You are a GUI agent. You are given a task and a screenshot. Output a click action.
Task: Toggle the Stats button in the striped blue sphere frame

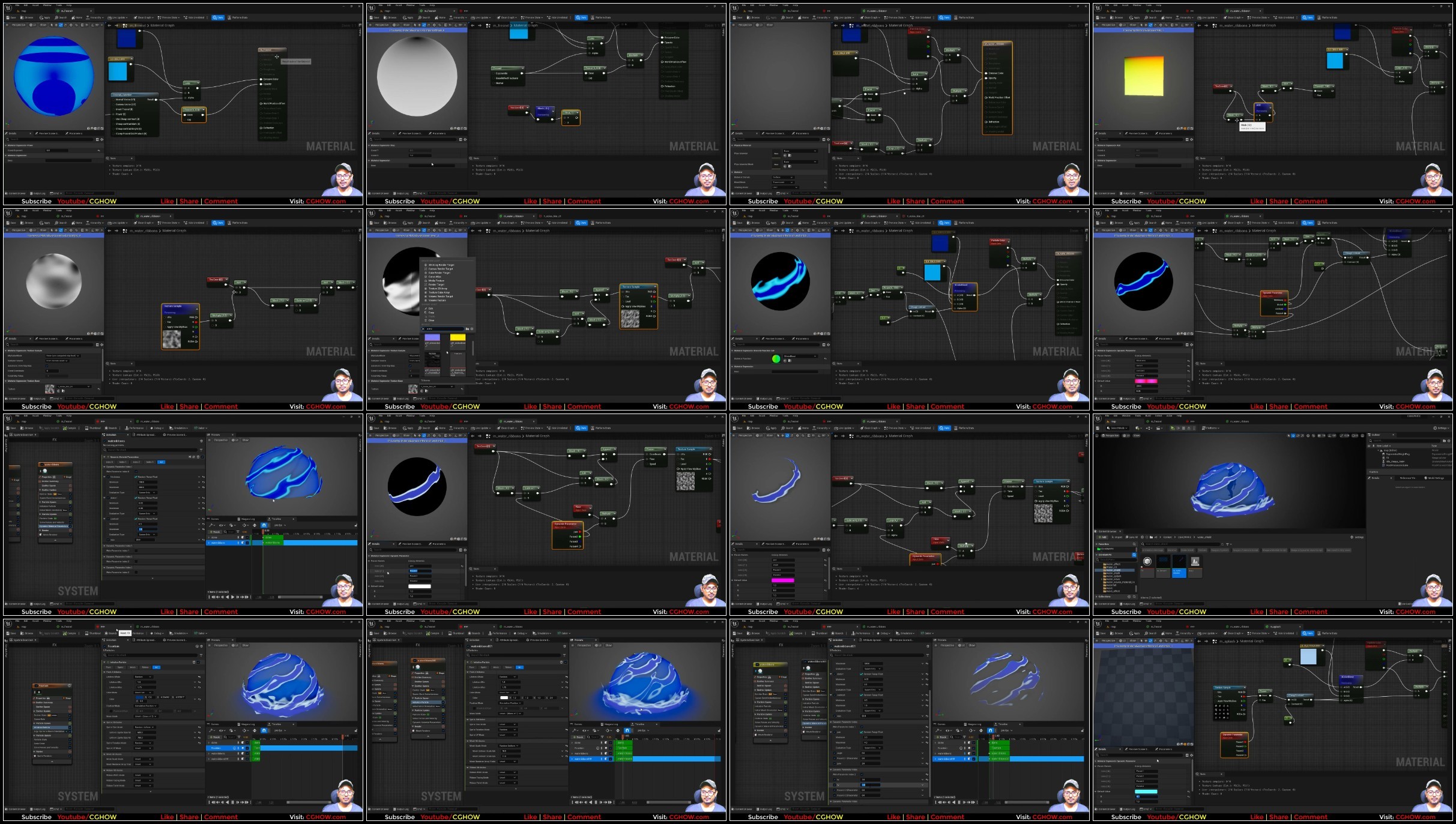[x=219, y=17]
